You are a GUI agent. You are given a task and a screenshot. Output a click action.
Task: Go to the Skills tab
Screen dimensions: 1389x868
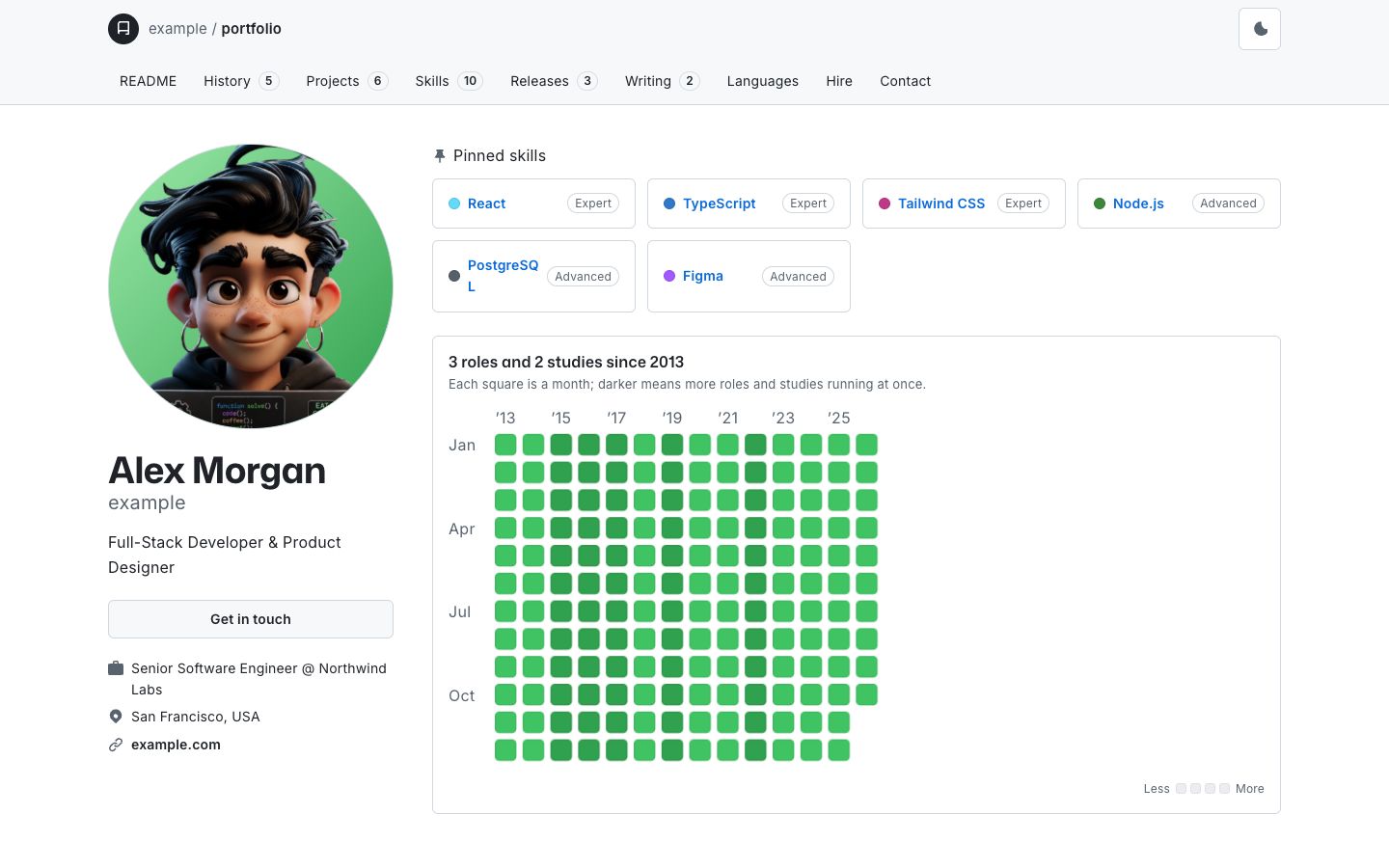[x=449, y=81]
